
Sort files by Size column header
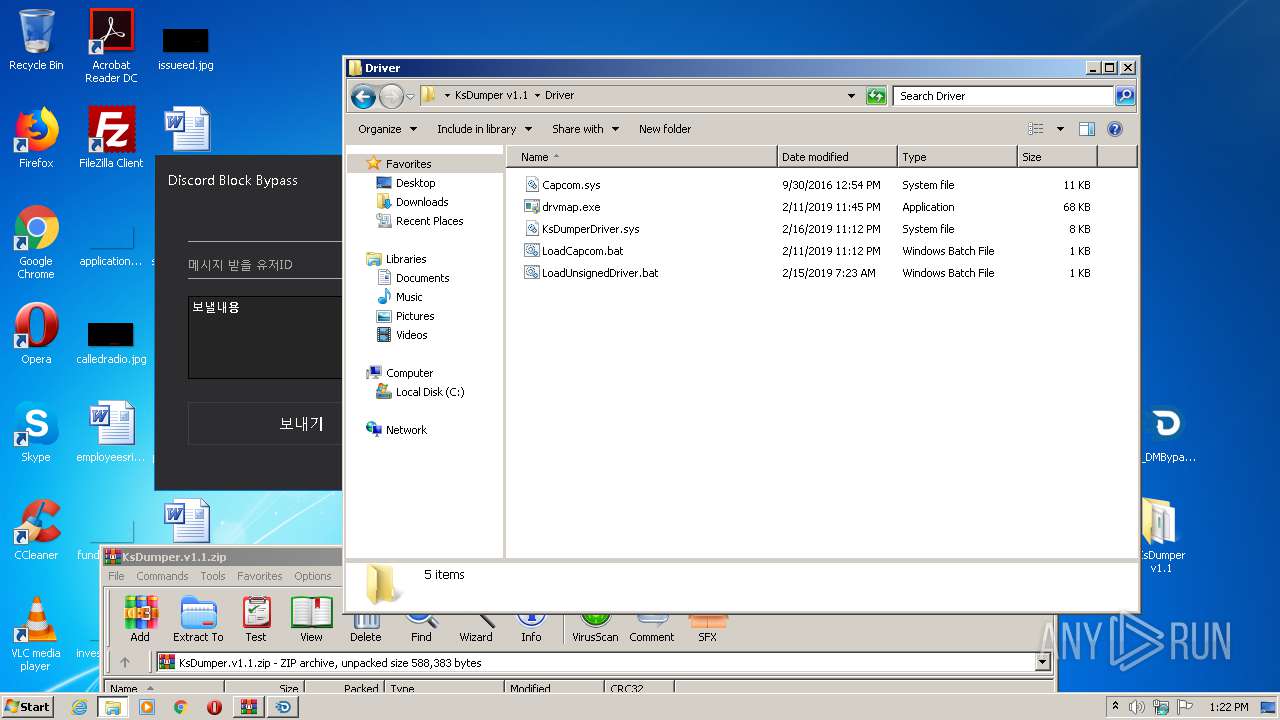click(x=1057, y=157)
